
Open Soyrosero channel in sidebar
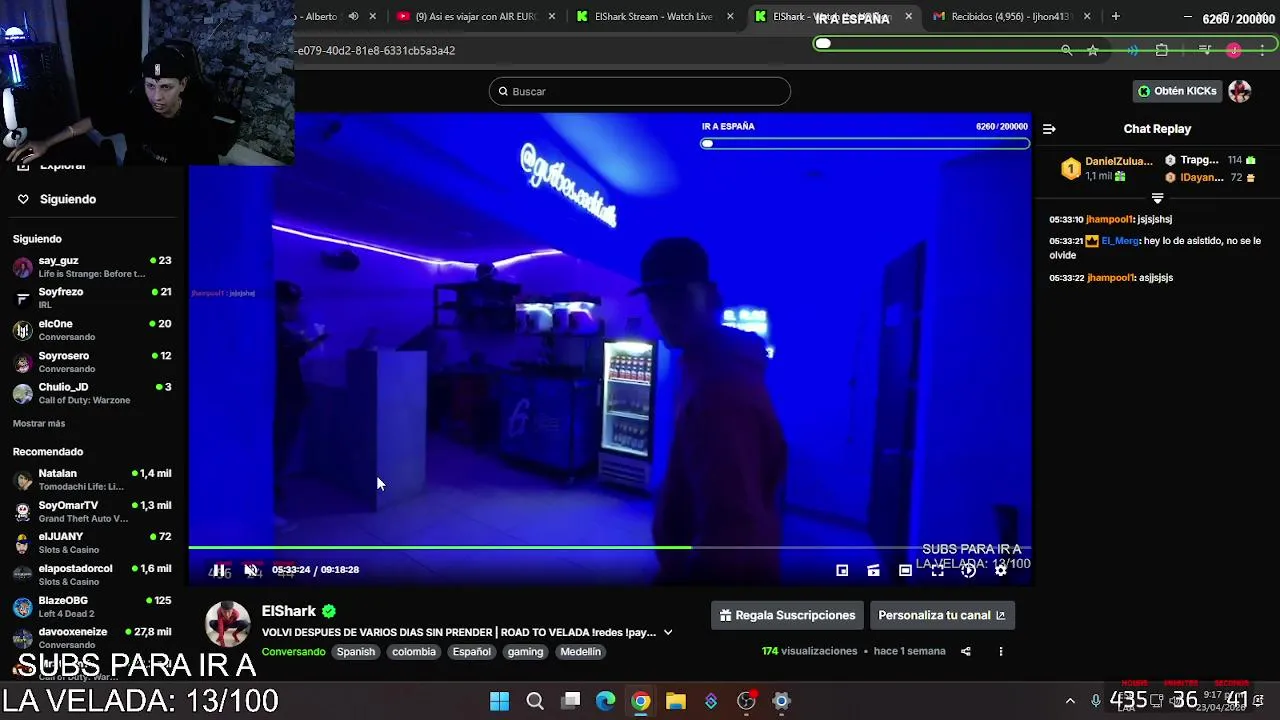(92, 362)
